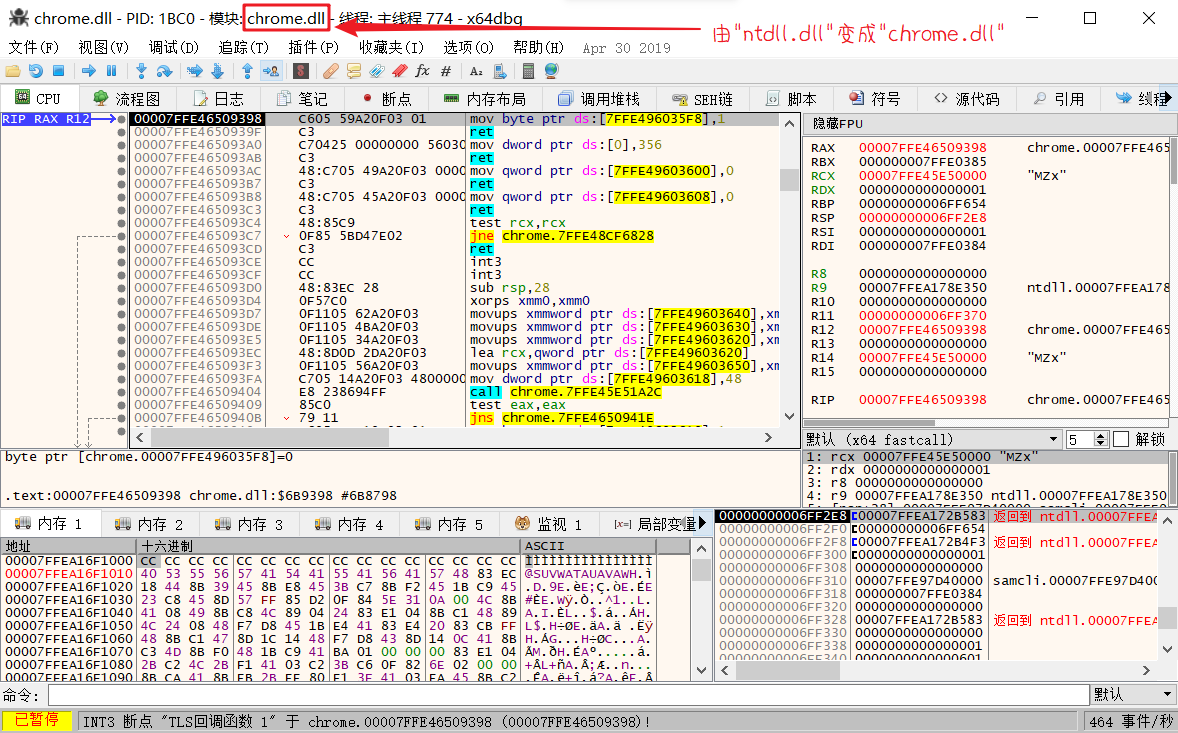This screenshot has height=733, width=1178.
Task: Pause execution with the pause icon
Action: click(x=112, y=71)
